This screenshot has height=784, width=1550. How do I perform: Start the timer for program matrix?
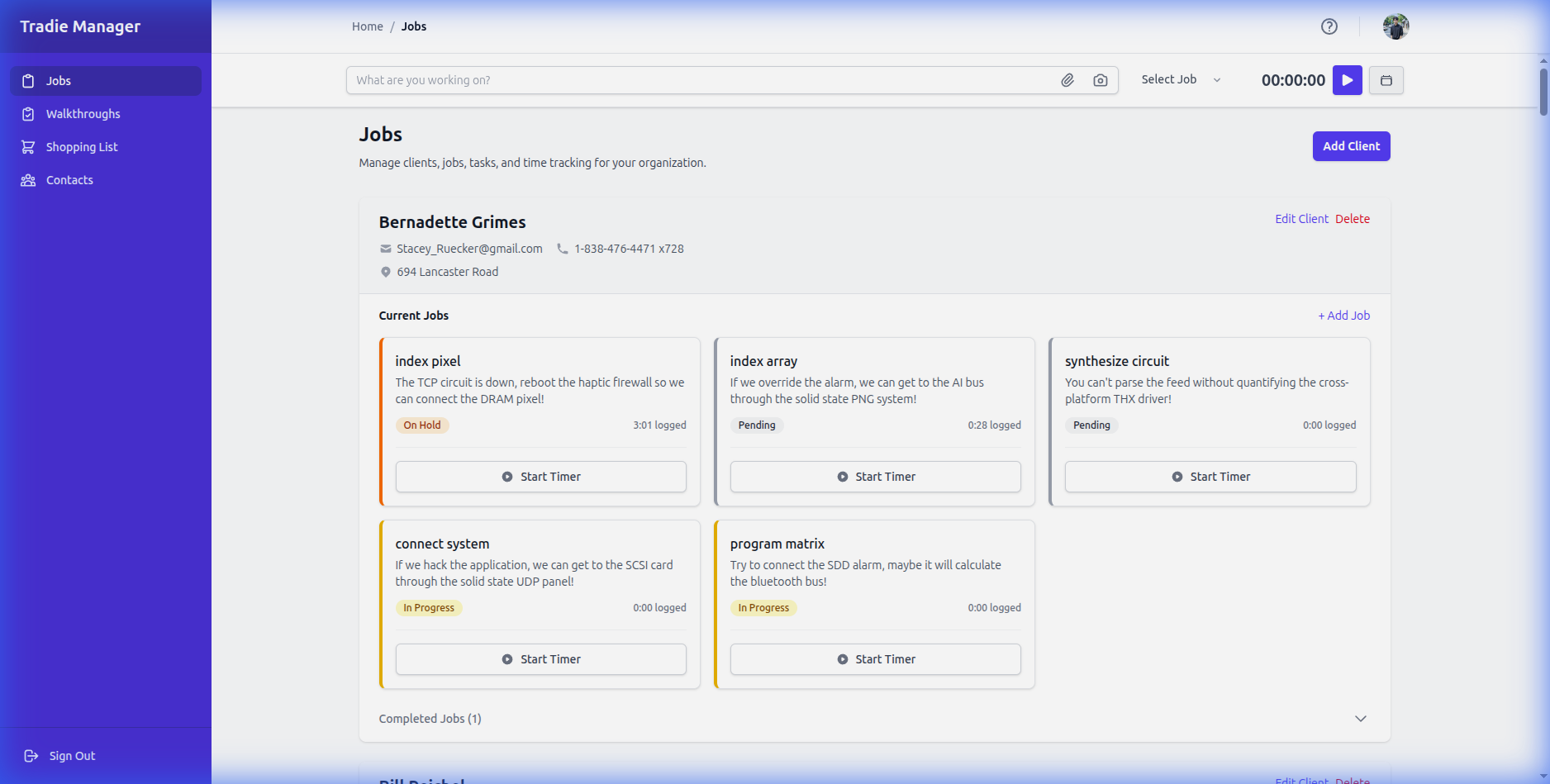[875, 658]
